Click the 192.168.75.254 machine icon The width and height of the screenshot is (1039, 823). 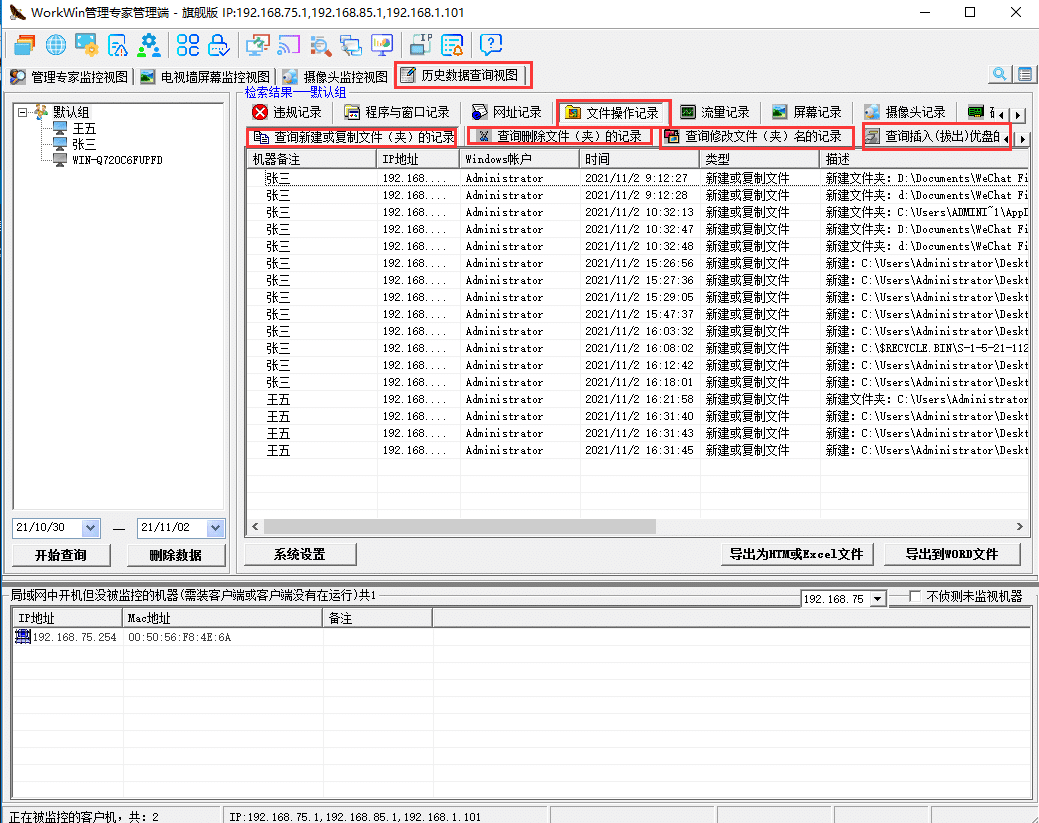[23, 637]
